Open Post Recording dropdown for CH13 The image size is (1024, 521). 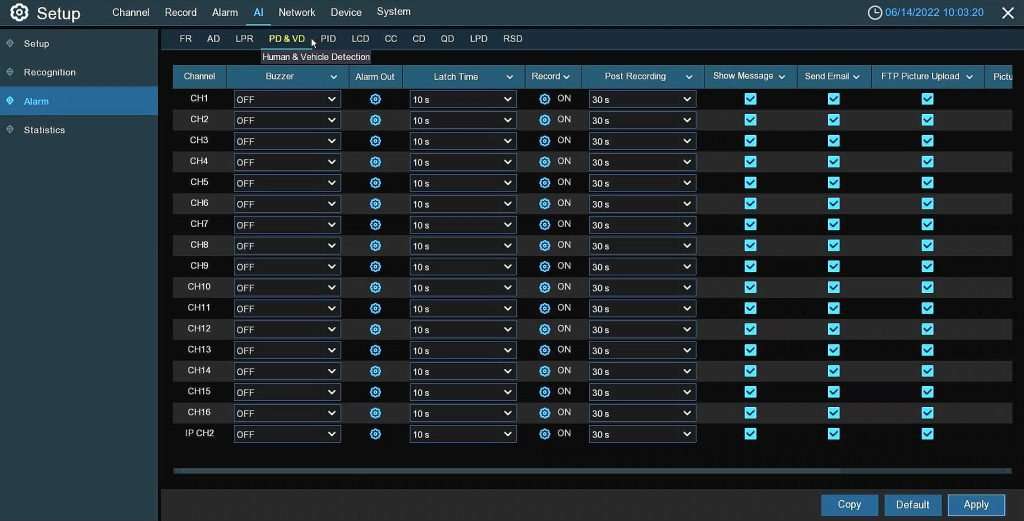642,350
